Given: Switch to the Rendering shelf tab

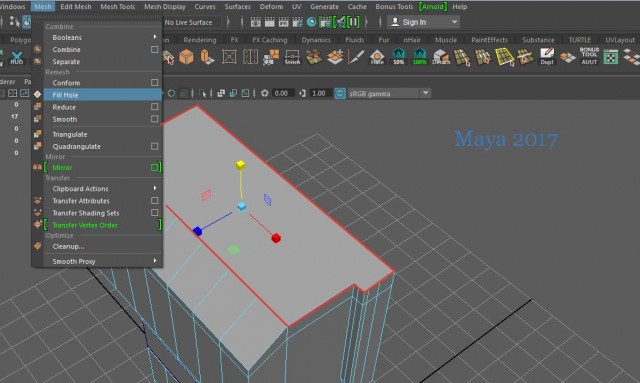Looking at the screenshot, I should pos(200,40).
